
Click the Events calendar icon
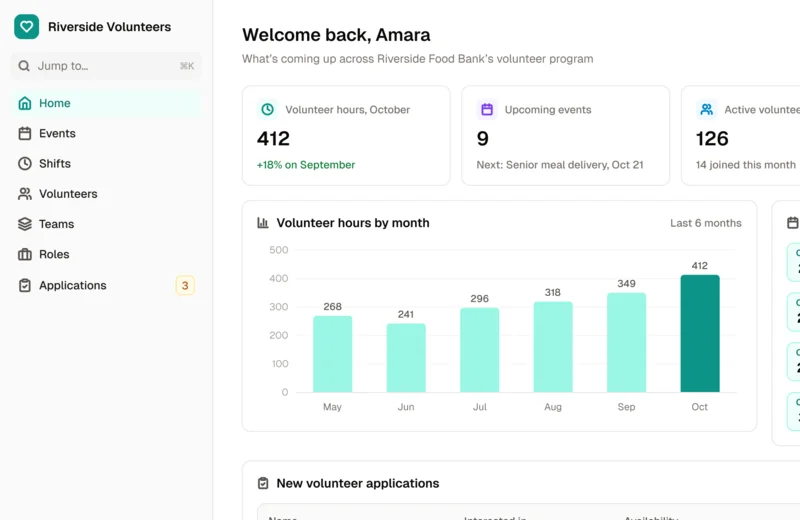pos(24,133)
